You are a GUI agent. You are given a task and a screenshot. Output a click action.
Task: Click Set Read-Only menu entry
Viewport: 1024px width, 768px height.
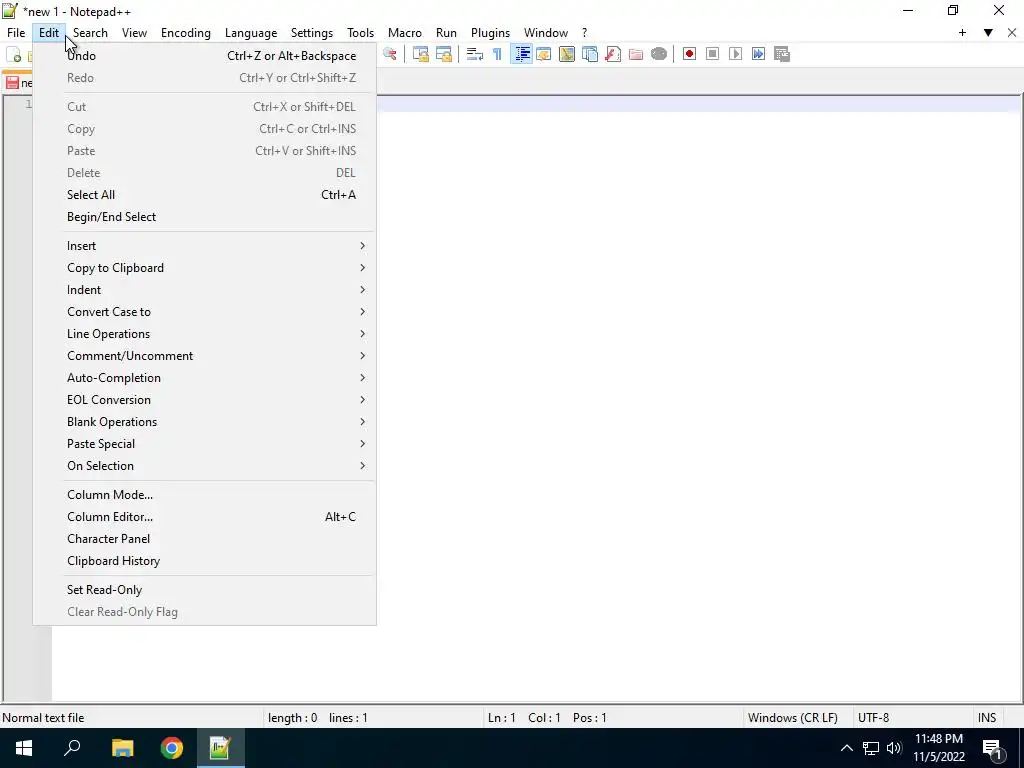[x=204, y=590]
